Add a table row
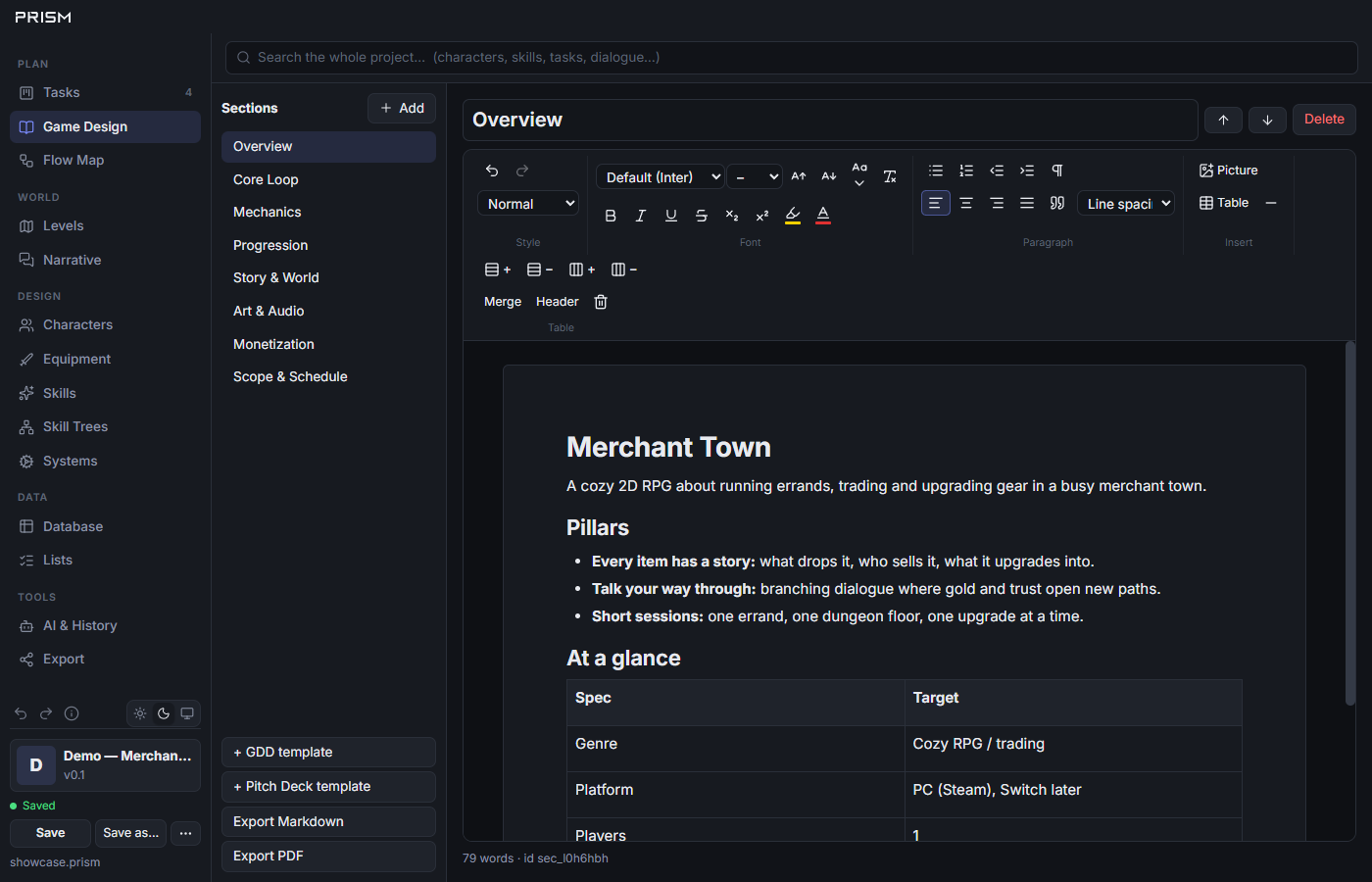The width and height of the screenshot is (1372, 882). 498,269
